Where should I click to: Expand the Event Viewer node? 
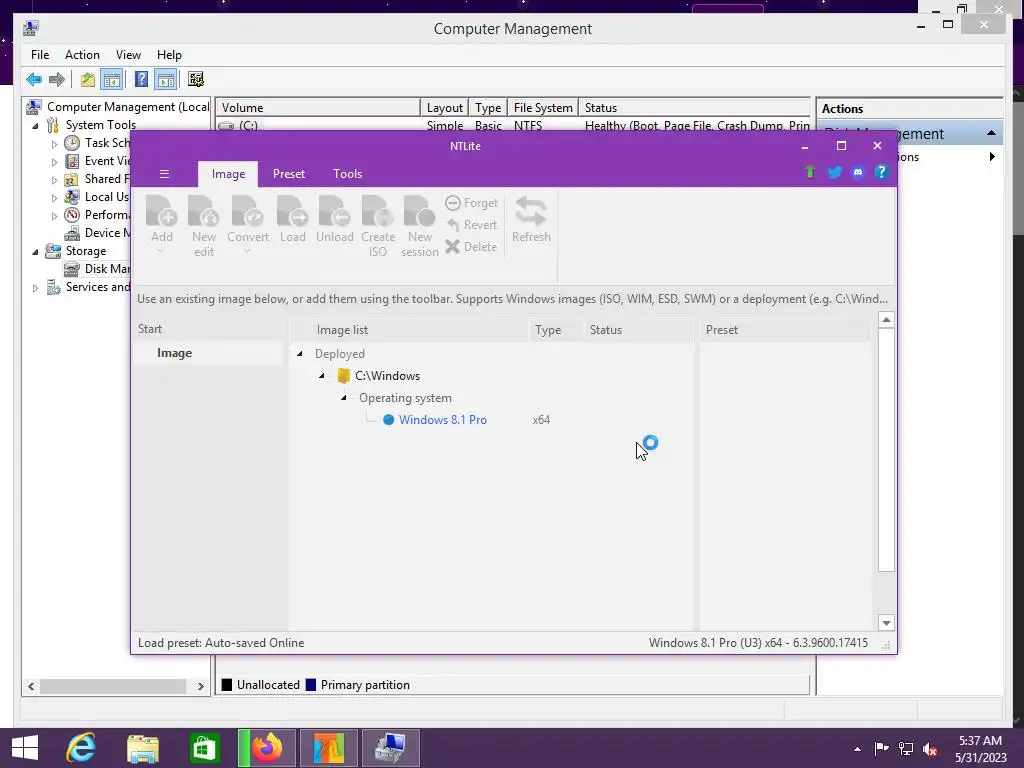point(54,161)
